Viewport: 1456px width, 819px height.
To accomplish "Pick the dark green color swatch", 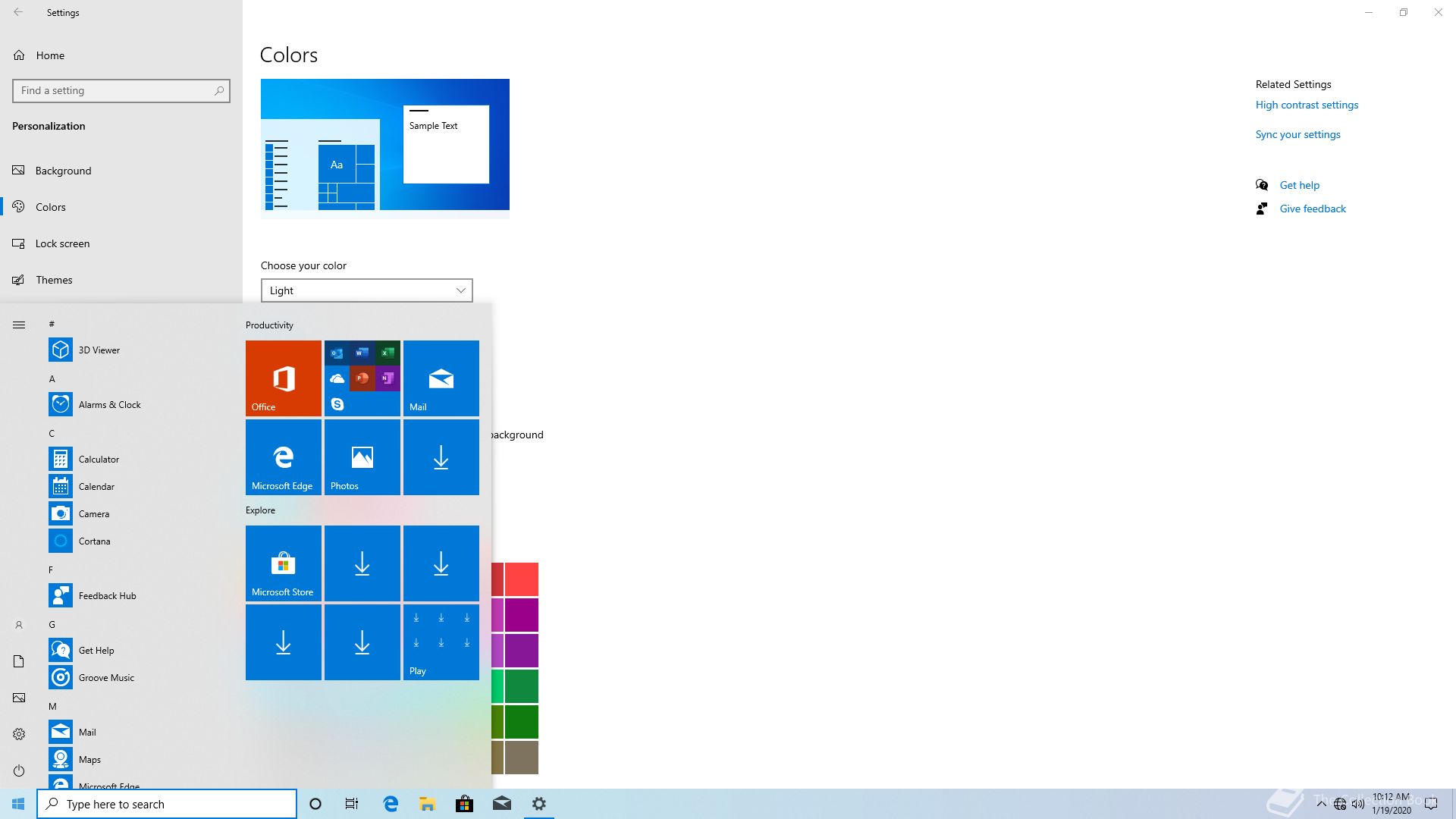I will point(522,721).
